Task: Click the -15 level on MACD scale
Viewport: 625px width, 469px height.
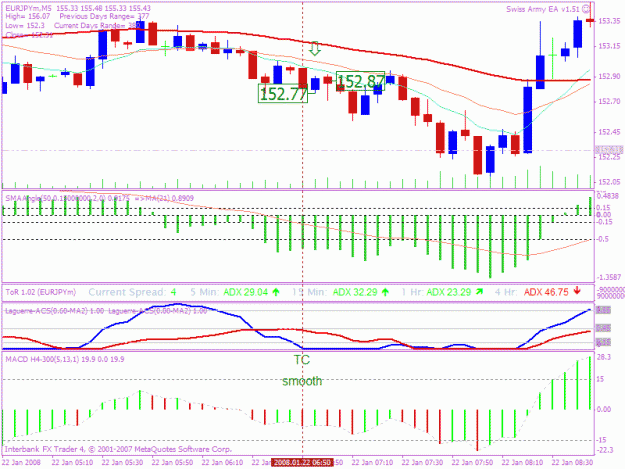Action: click(602, 440)
